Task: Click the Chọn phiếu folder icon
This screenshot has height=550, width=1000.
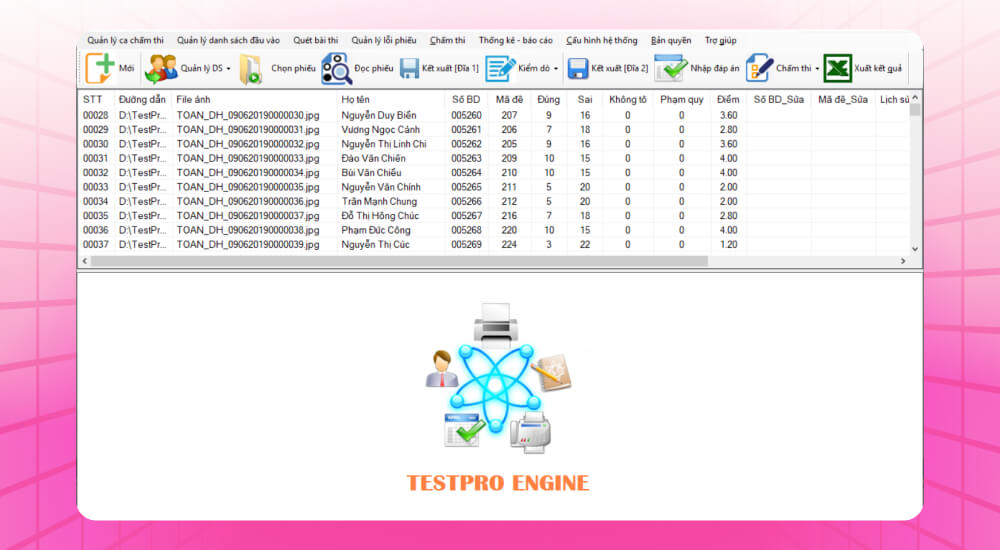Action: [250, 68]
